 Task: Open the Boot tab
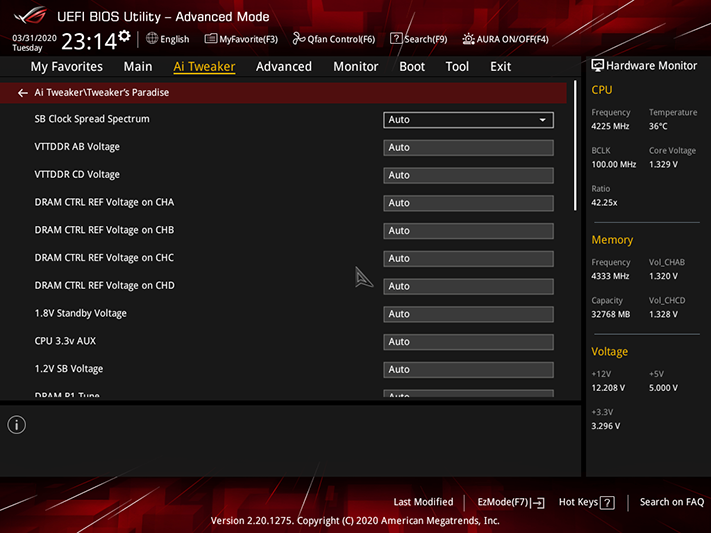coord(412,67)
